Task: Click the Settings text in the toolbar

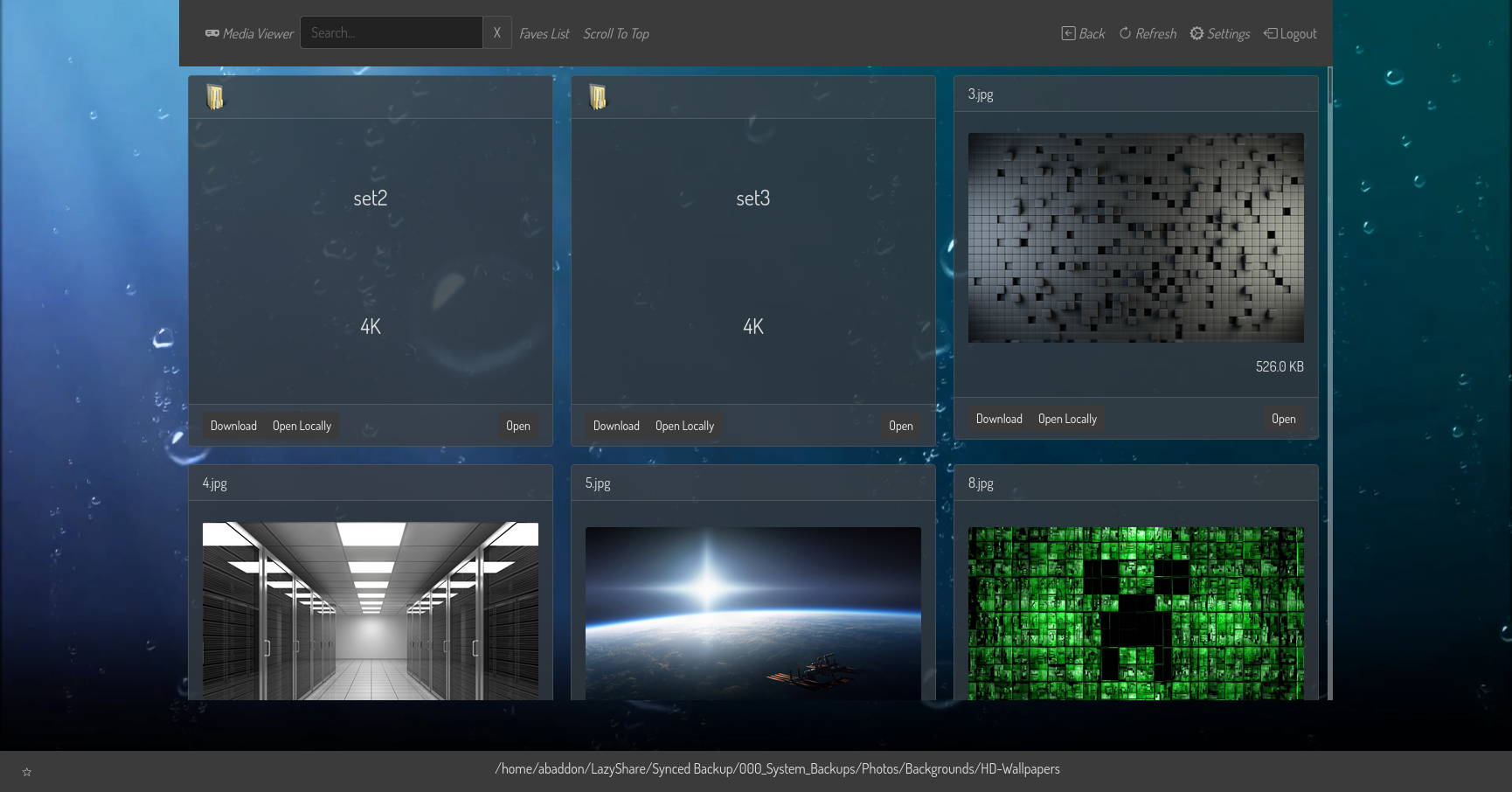Action: coord(1229,33)
